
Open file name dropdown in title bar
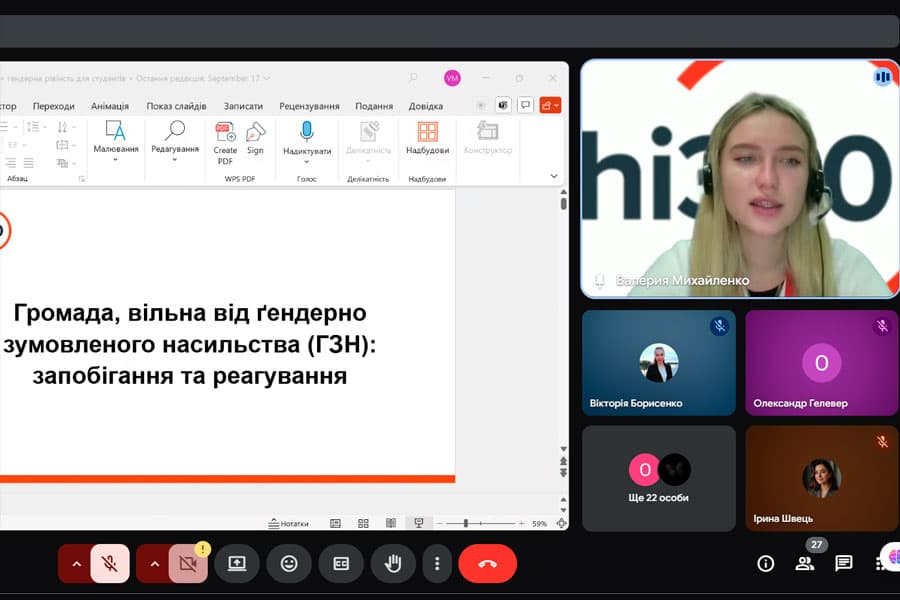coord(267,78)
